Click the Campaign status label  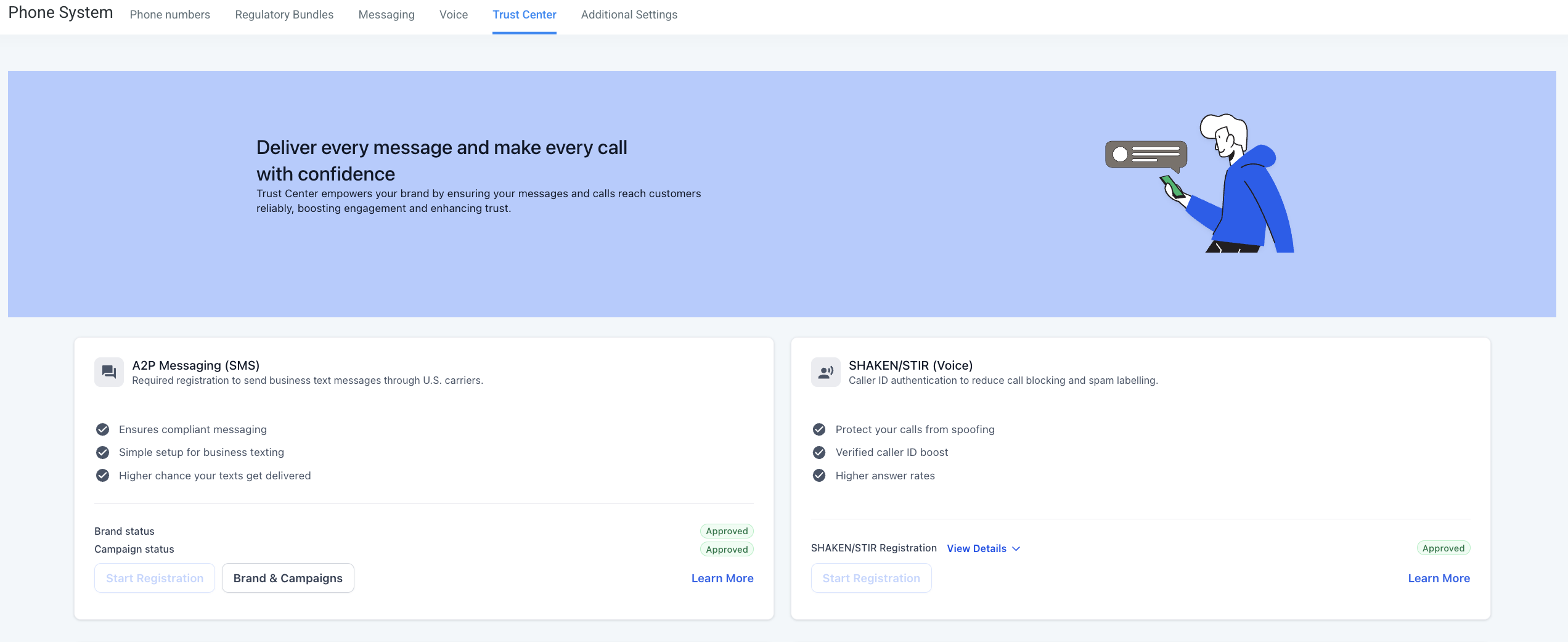click(x=134, y=549)
